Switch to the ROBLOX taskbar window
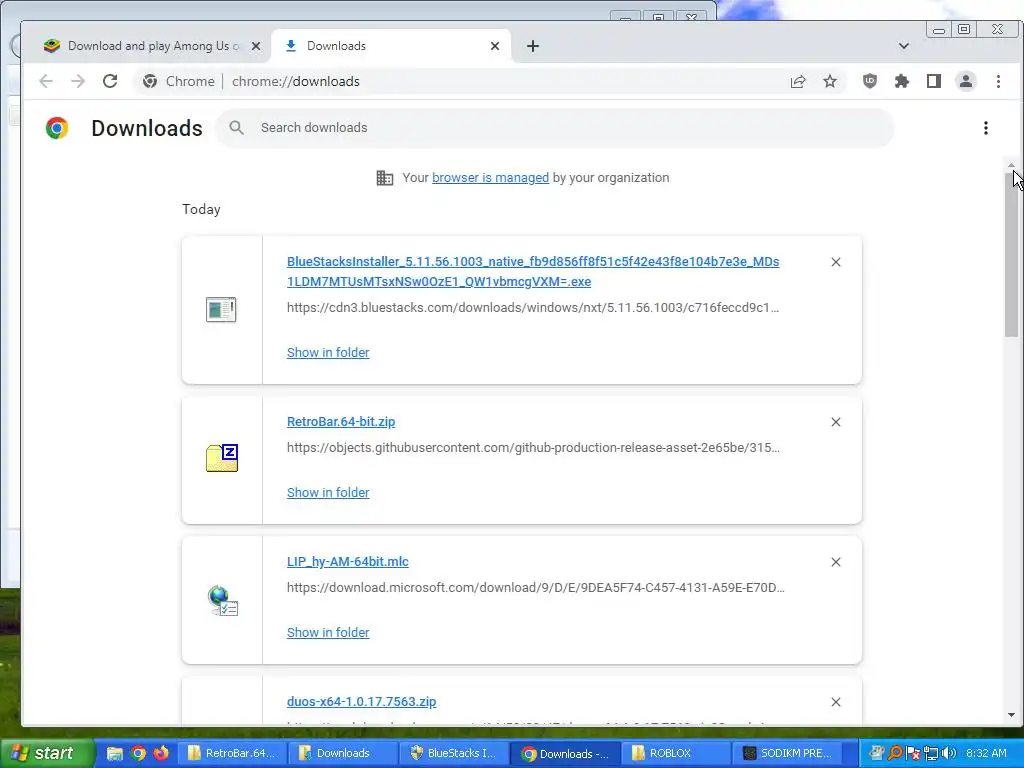 click(675, 753)
